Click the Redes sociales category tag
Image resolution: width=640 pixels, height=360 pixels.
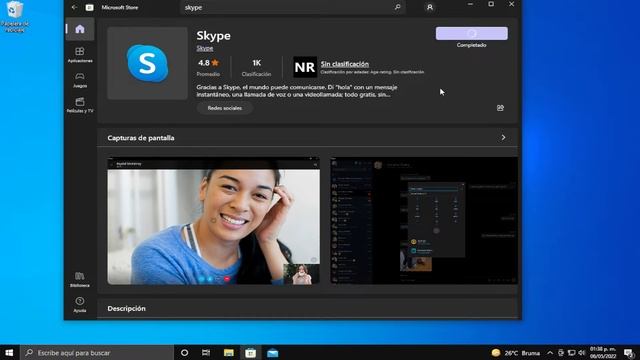pos(224,108)
